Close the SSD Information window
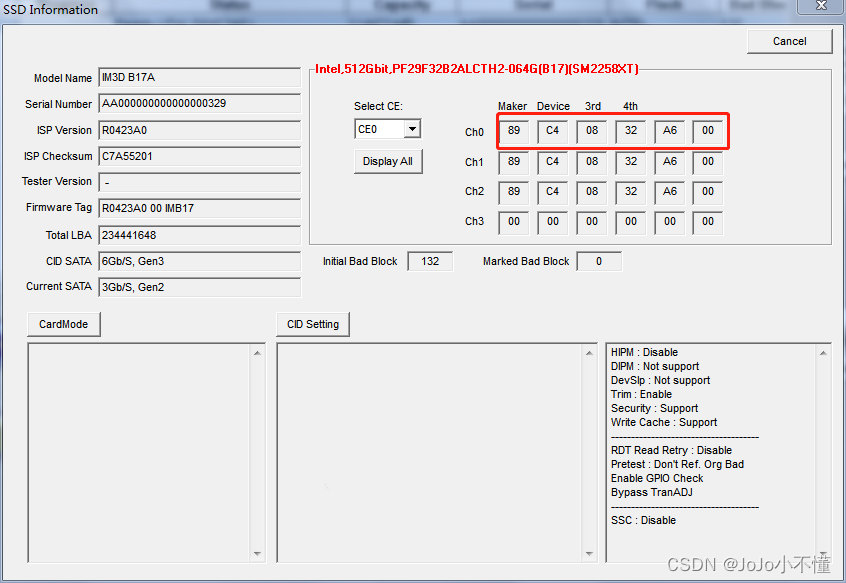The width and height of the screenshot is (846, 583). click(x=821, y=6)
